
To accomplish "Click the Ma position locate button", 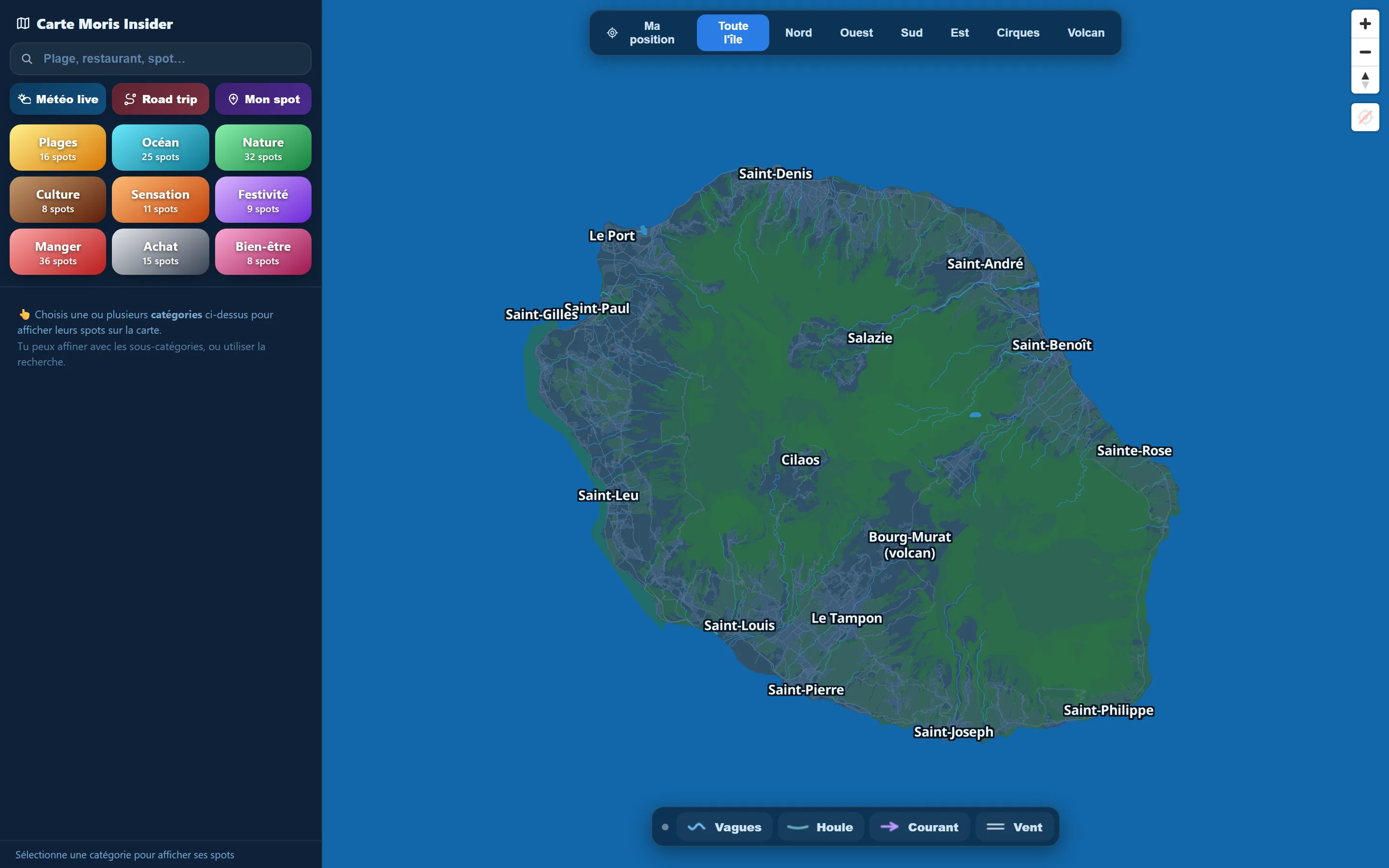I will 641,33.
